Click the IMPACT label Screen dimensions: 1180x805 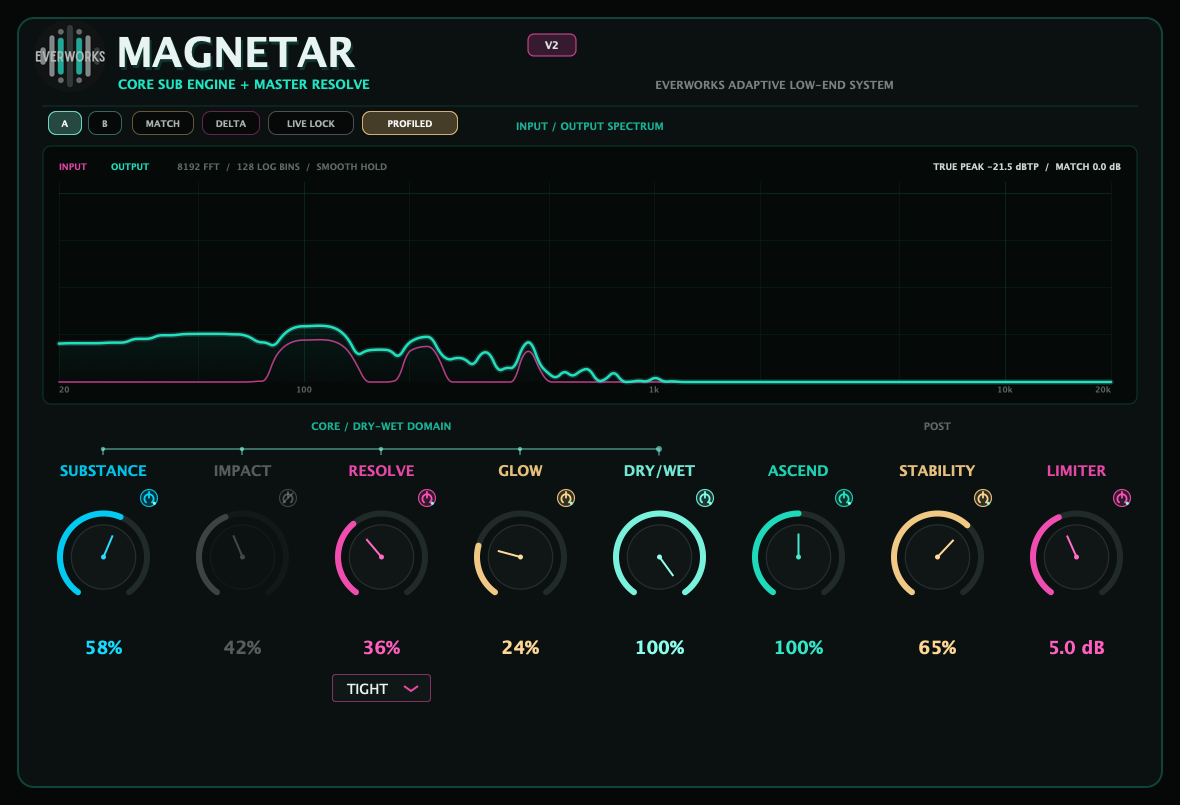coord(242,471)
